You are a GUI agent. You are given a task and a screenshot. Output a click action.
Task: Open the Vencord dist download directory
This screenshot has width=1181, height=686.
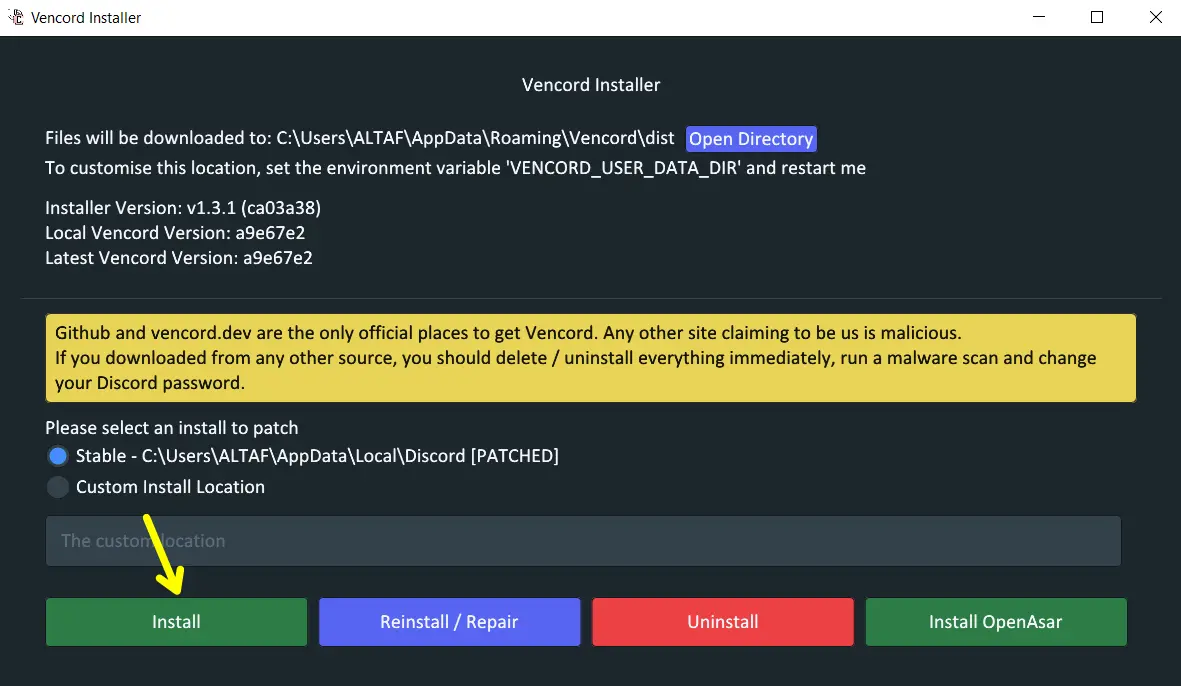coord(751,138)
